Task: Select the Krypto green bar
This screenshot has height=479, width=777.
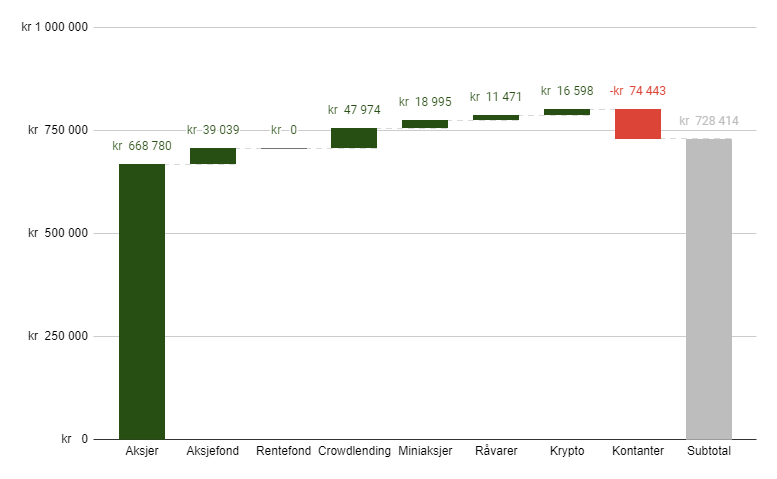Action: coord(567,112)
